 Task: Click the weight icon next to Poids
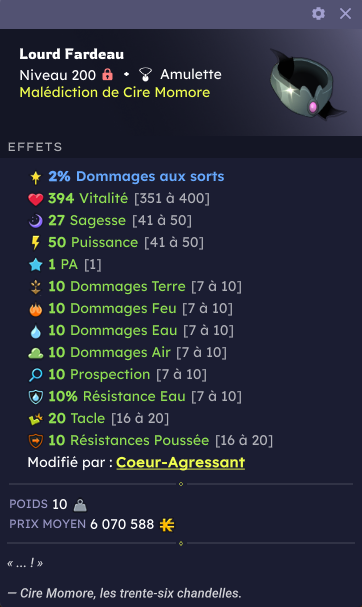(x=80, y=505)
